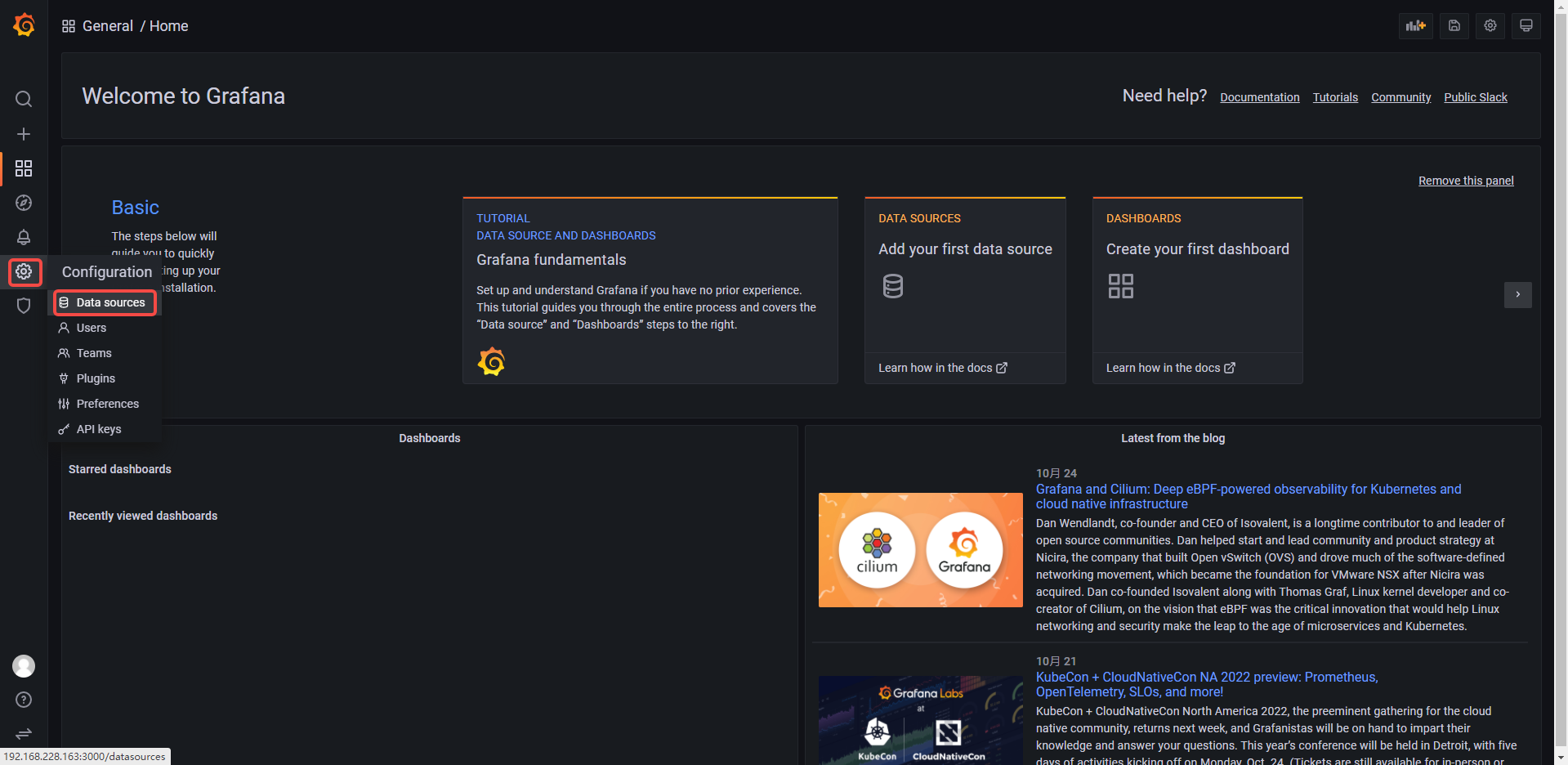Open the Documentation link
1568x765 pixels.
(x=1260, y=97)
